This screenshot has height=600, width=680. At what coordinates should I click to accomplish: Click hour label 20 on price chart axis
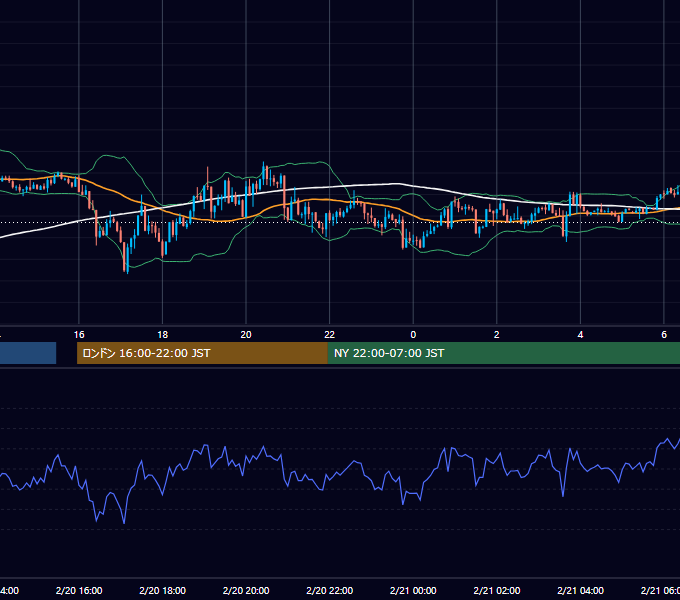tap(246, 335)
